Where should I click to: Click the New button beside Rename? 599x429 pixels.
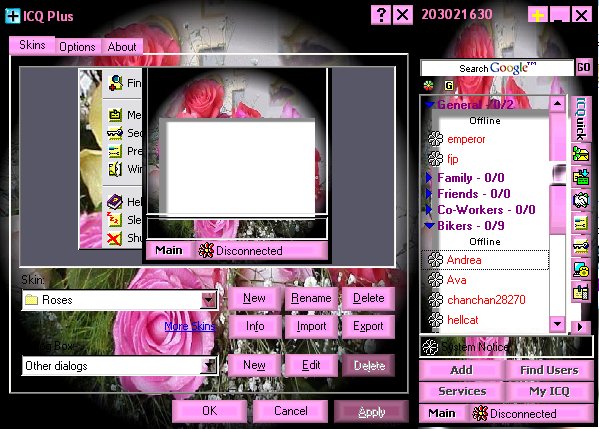coord(254,298)
